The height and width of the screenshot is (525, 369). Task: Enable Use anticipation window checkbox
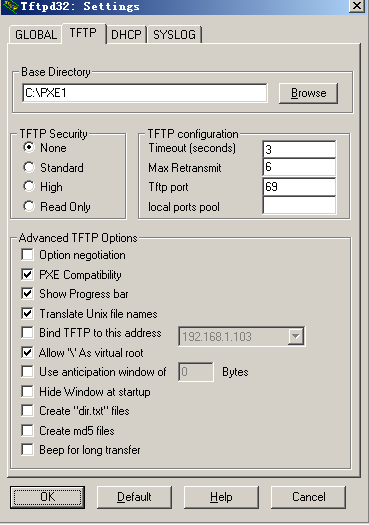click(x=27, y=372)
